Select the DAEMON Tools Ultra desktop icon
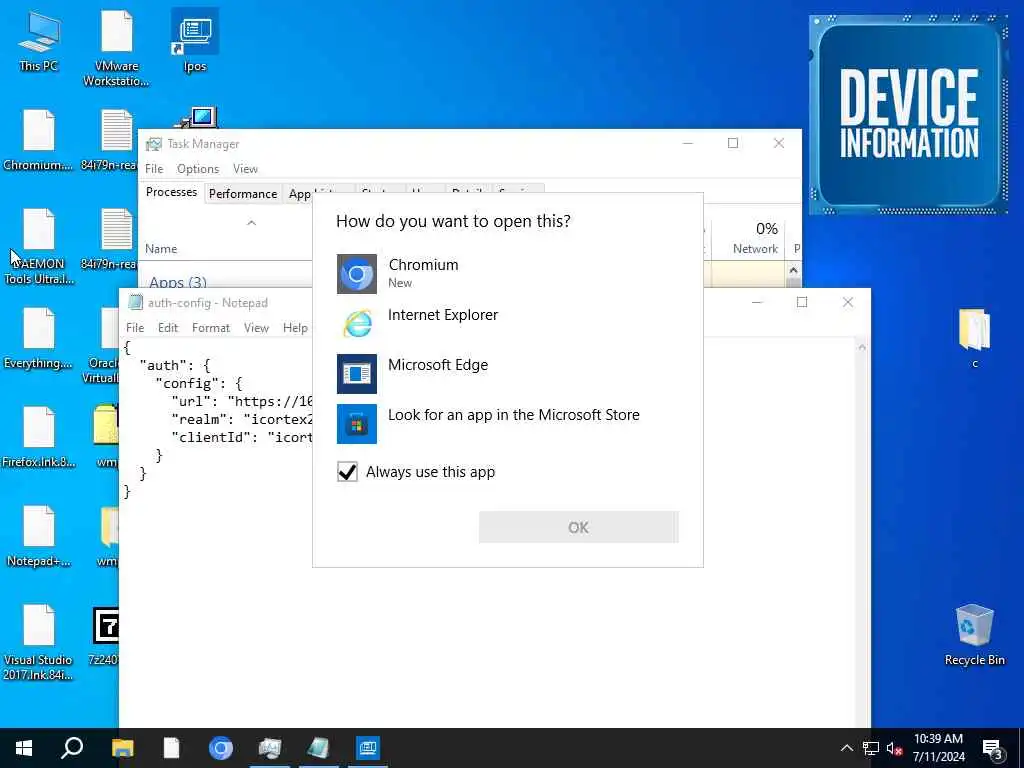1024x768 pixels. (38, 248)
